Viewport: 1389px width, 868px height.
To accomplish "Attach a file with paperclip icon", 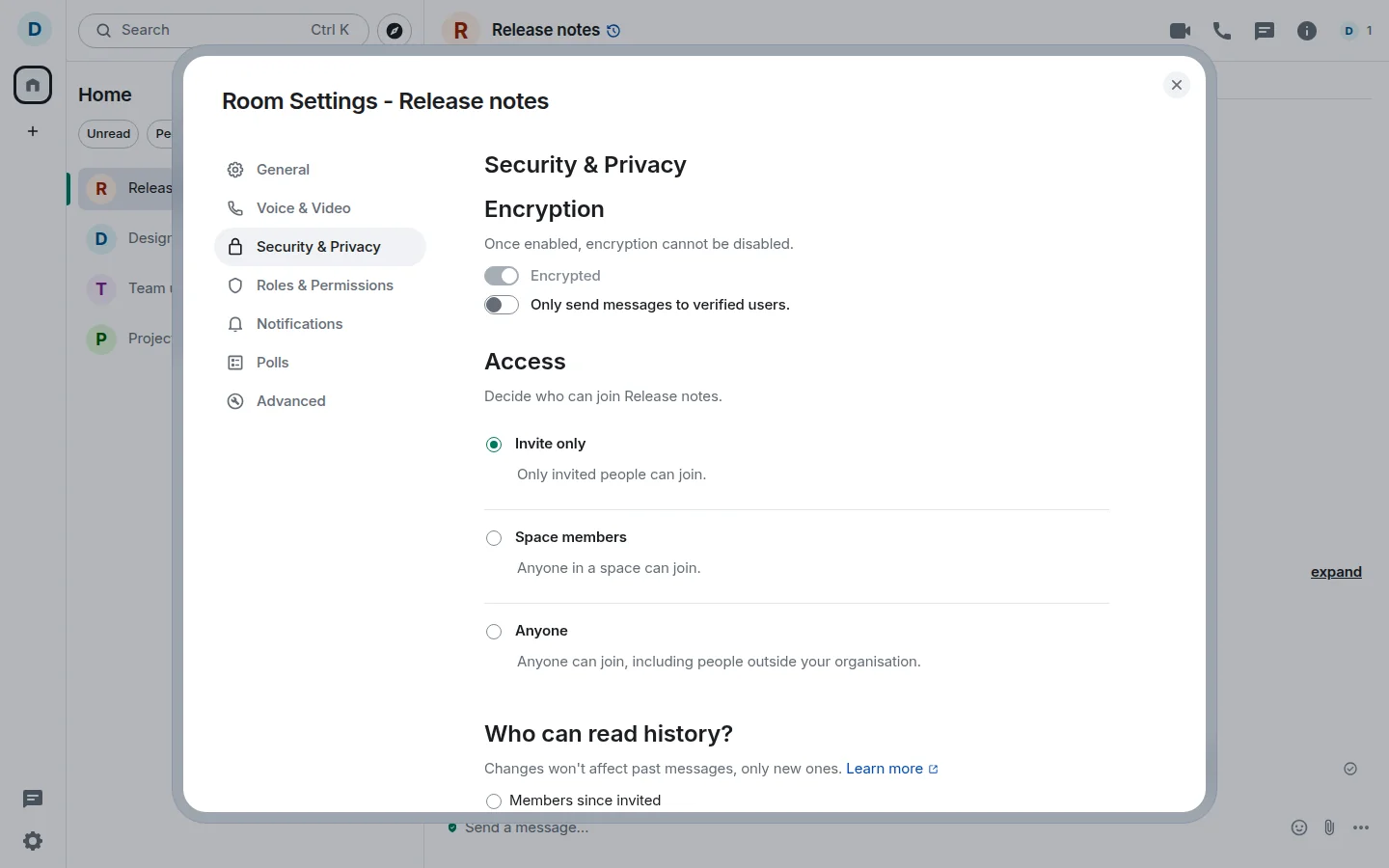I will 1330,827.
